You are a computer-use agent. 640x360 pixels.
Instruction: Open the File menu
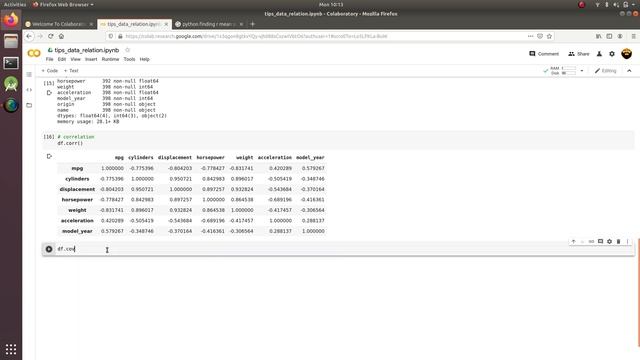click(x=49, y=59)
